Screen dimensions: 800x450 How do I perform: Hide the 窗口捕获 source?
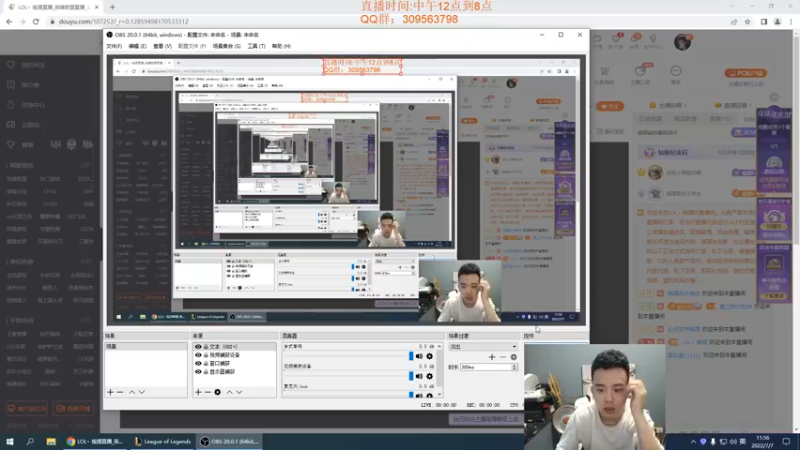click(x=198, y=363)
